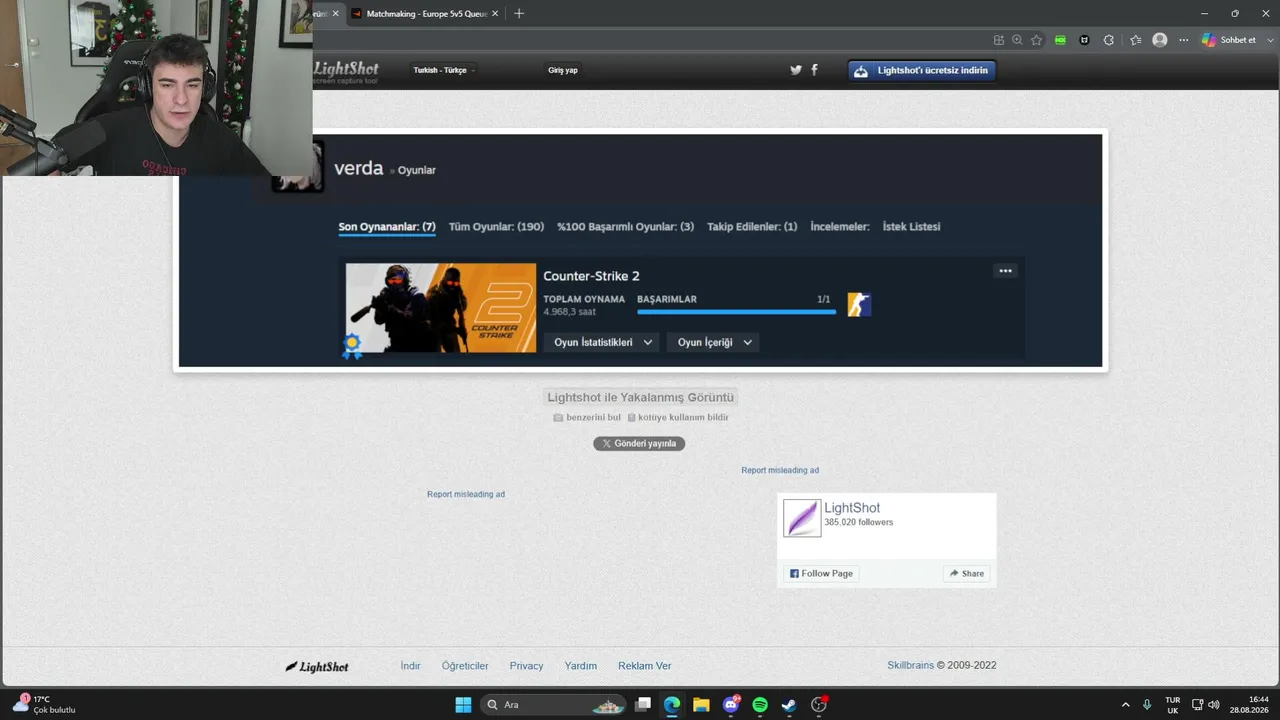This screenshot has width=1280, height=720.
Task: Click the Counter-Strike 2 game title
Action: [591, 276]
